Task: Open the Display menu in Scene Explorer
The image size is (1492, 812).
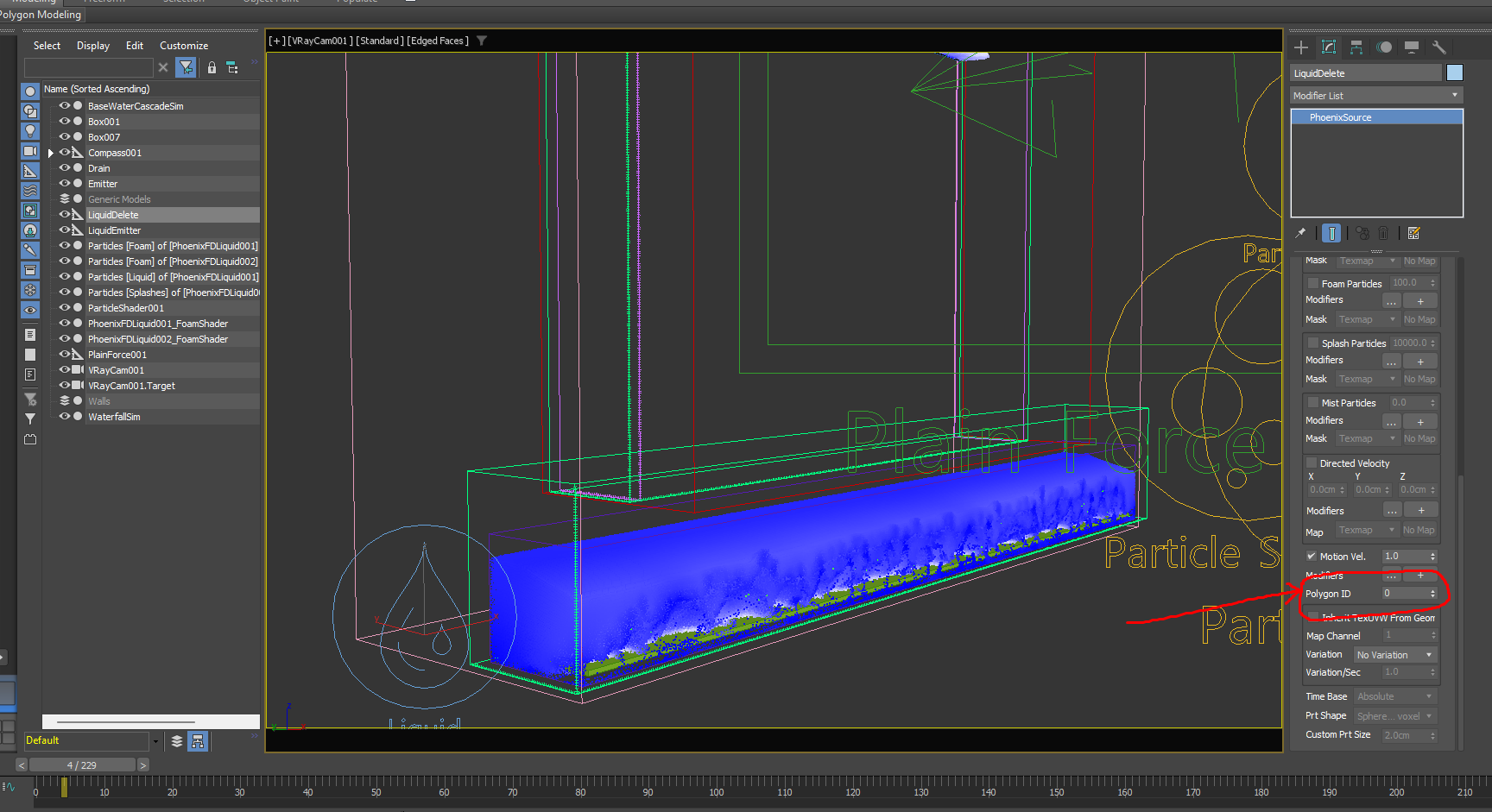Action: click(x=93, y=46)
